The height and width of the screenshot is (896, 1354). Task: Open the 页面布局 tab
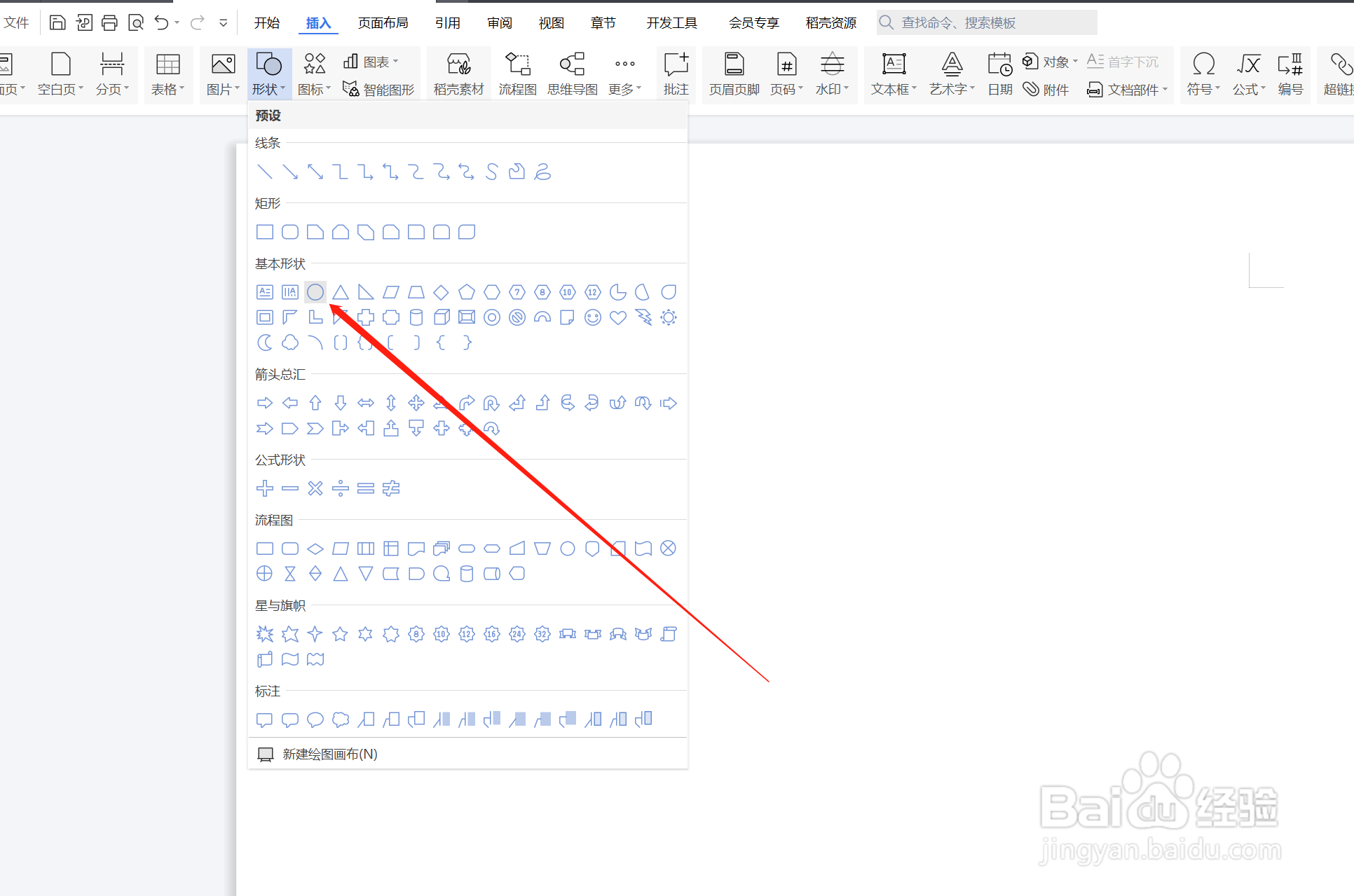(383, 22)
